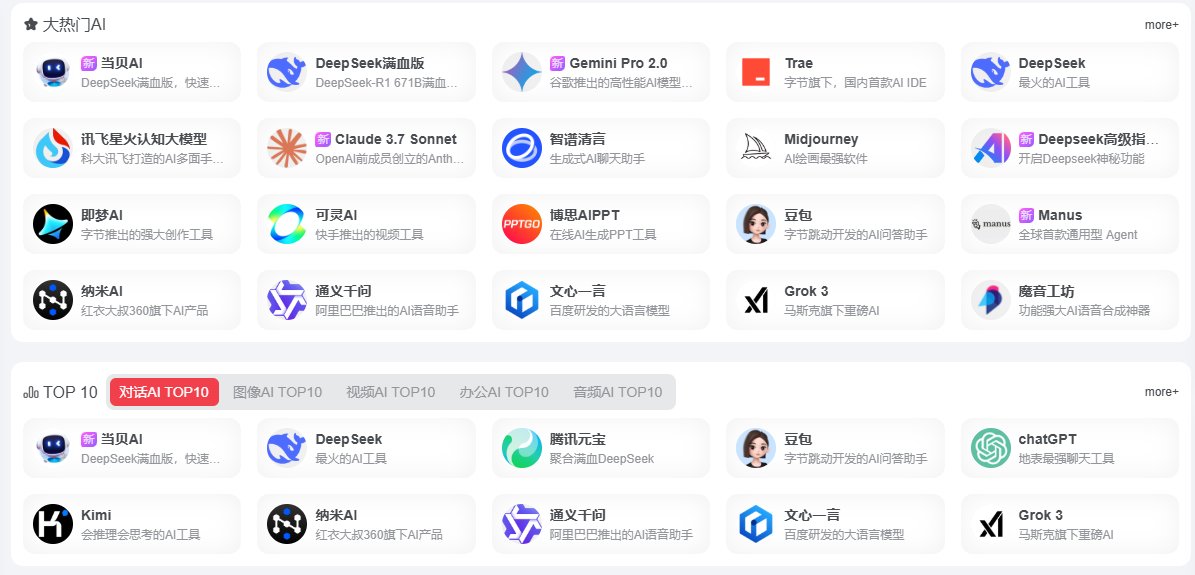Click the 纳米AI icon in TOP 10
The height and width of the screenshot is (575, 1195).
(x=287, y=524)
